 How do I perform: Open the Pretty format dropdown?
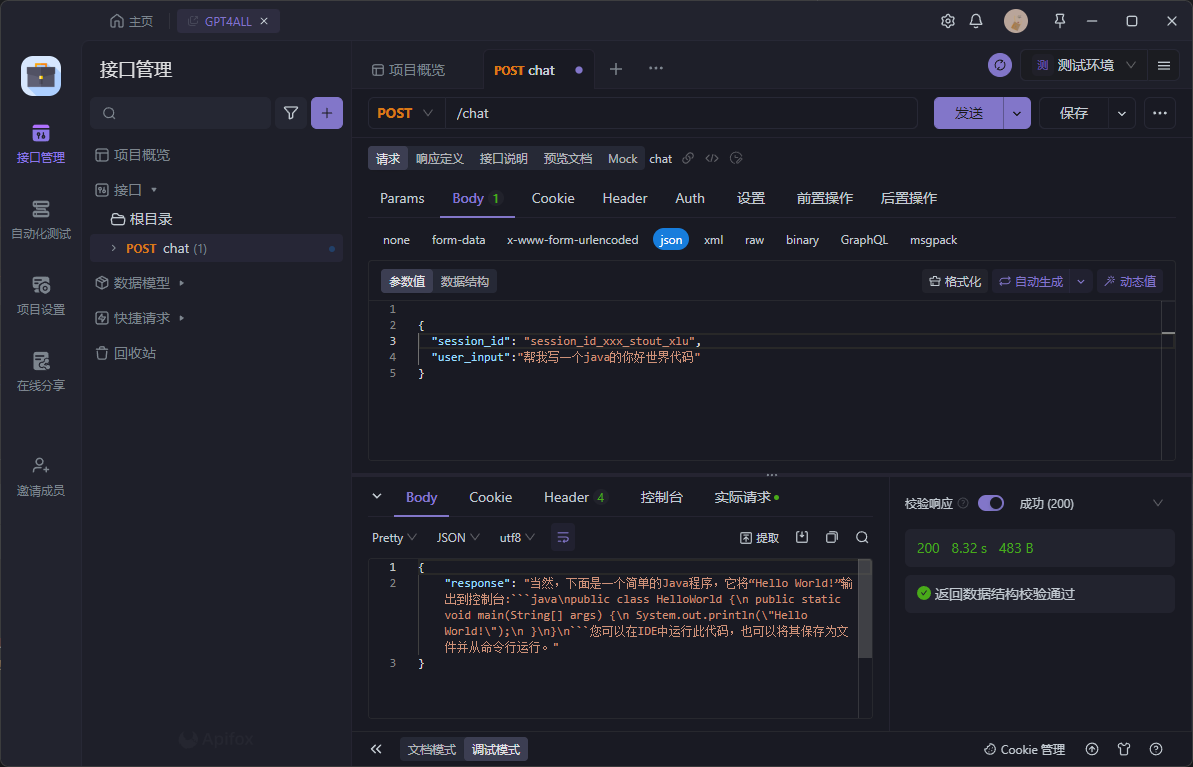pyautogui.click(x=394, y=537)
